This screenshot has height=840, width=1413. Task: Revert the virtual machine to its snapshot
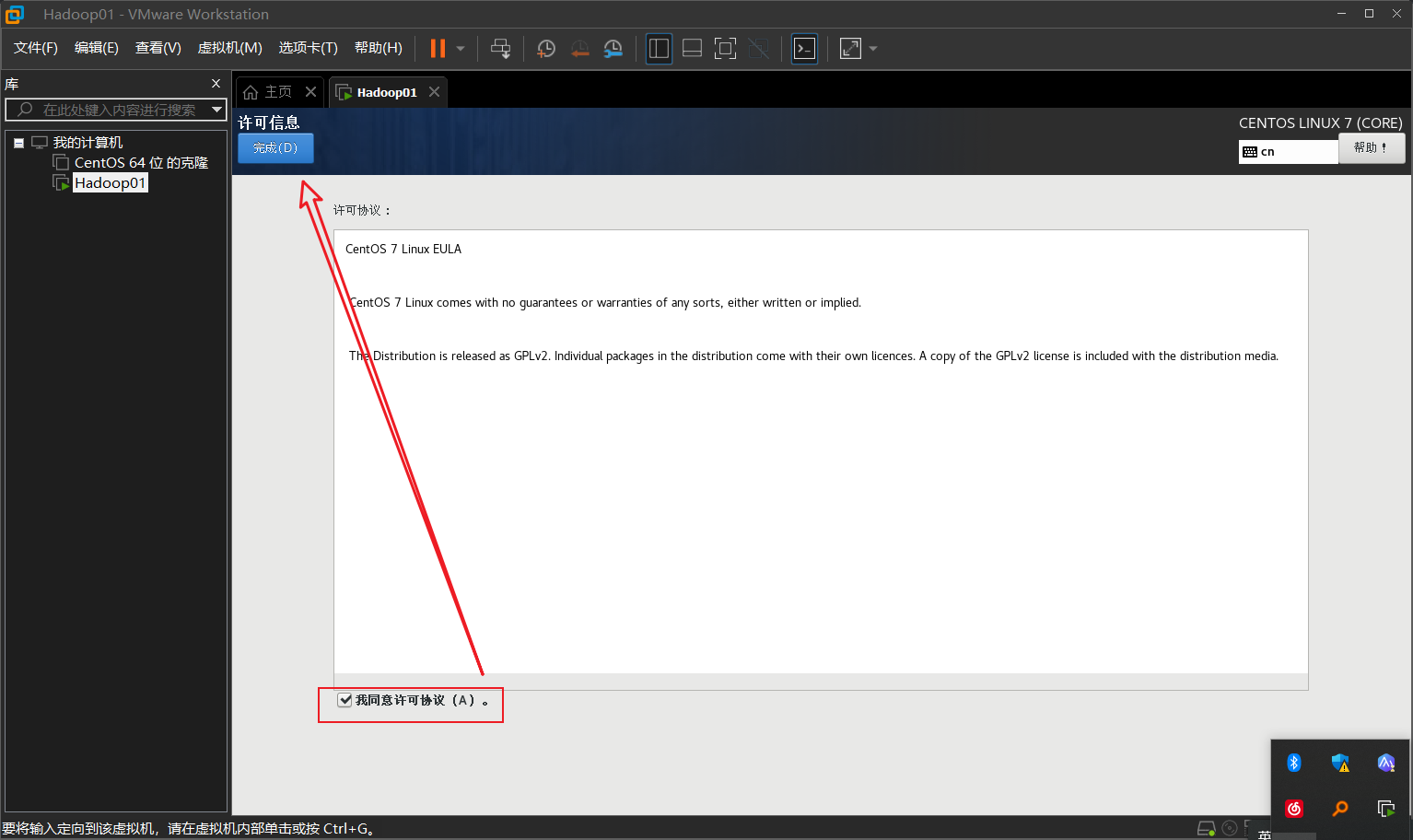(579, 49)
